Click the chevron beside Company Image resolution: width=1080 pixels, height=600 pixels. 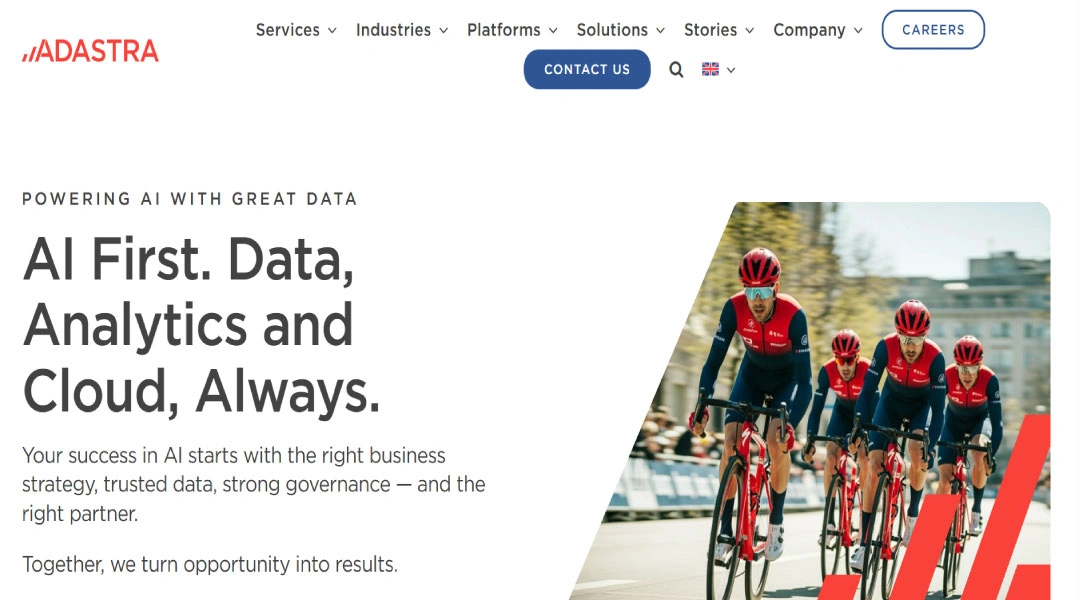(x=858, y=31)
